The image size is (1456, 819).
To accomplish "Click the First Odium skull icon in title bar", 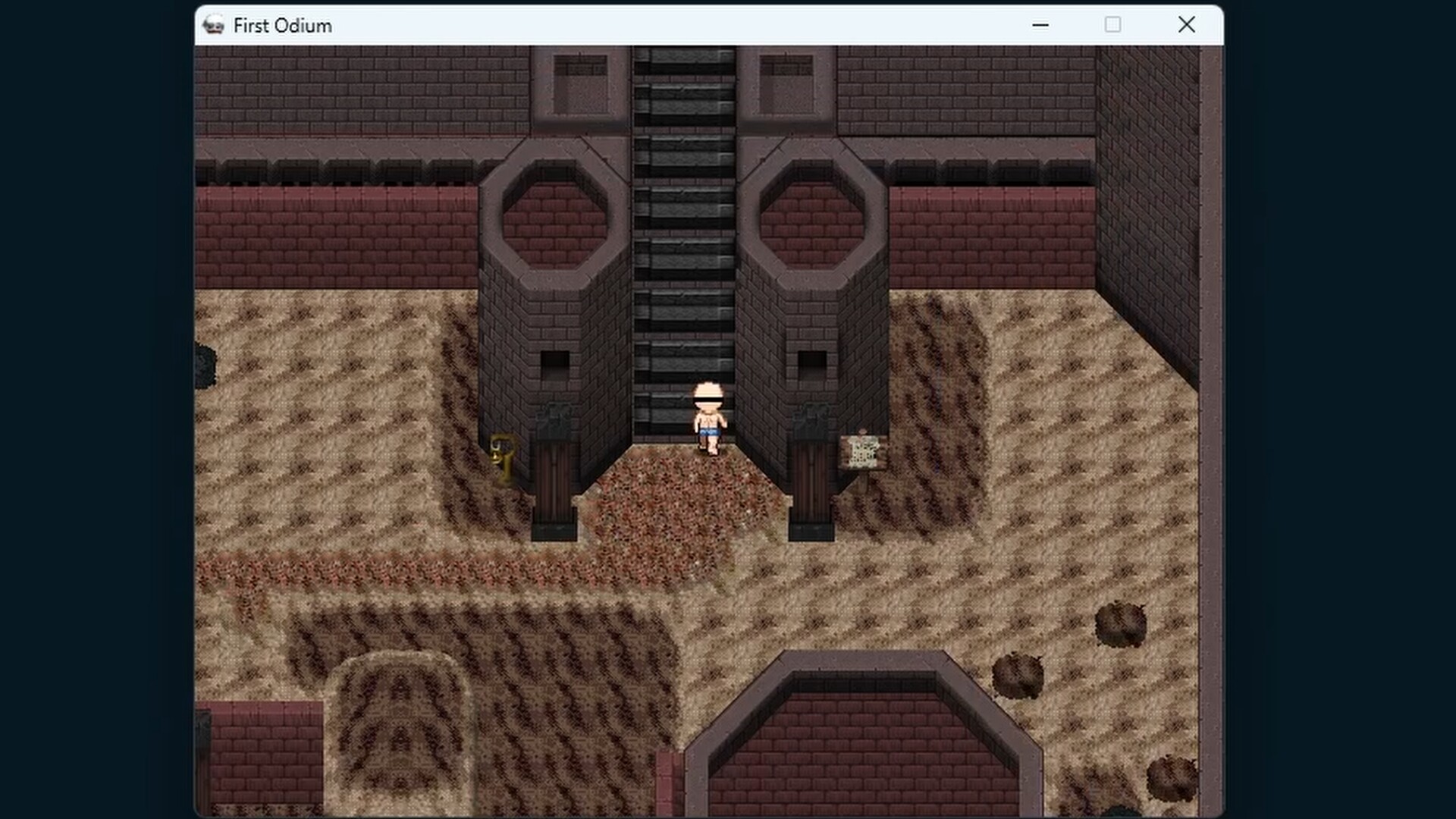I will pos(213,25).
